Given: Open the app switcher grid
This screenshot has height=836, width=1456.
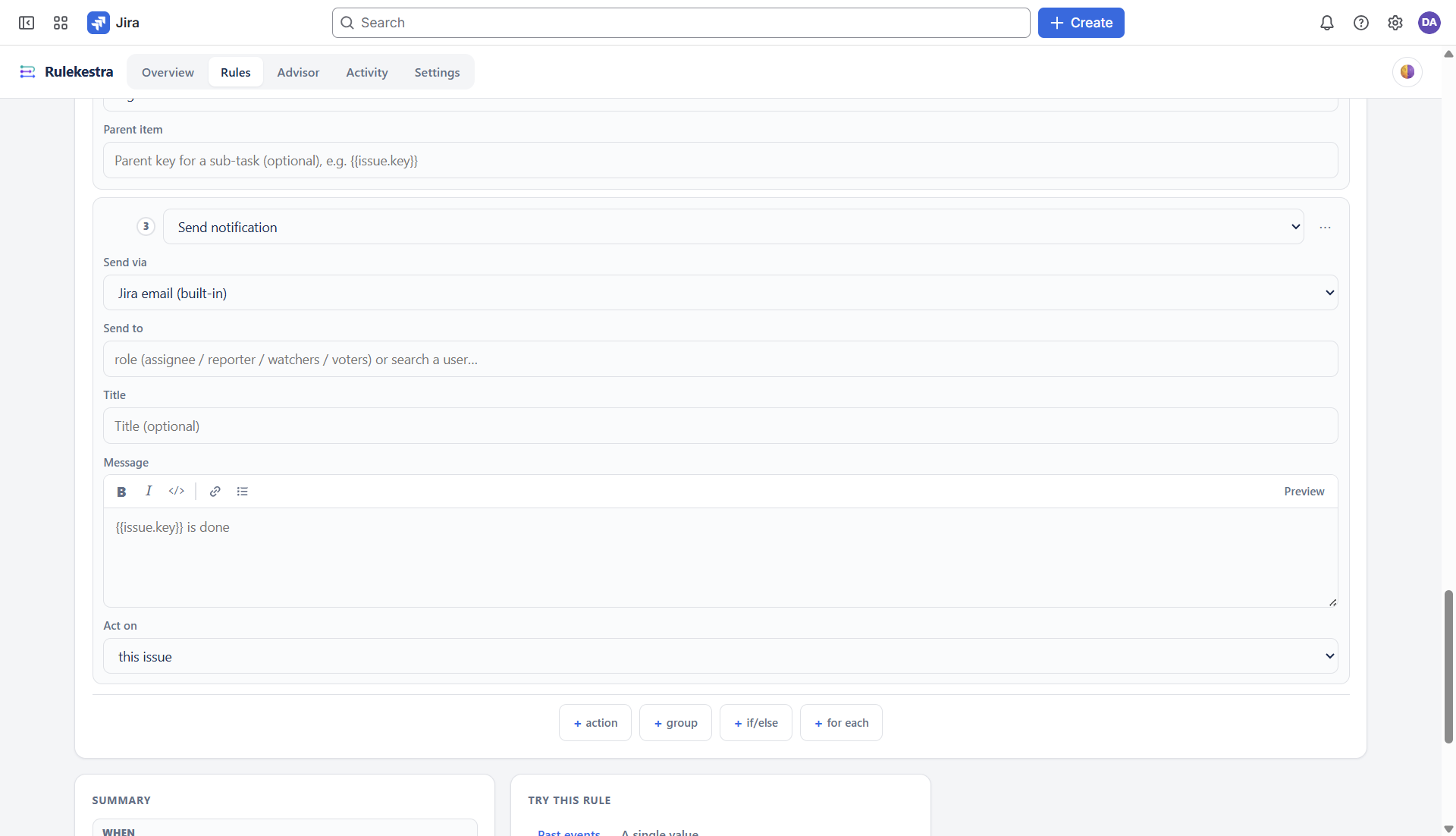Looking at the screenshot, I should click(x=61, y=23).
